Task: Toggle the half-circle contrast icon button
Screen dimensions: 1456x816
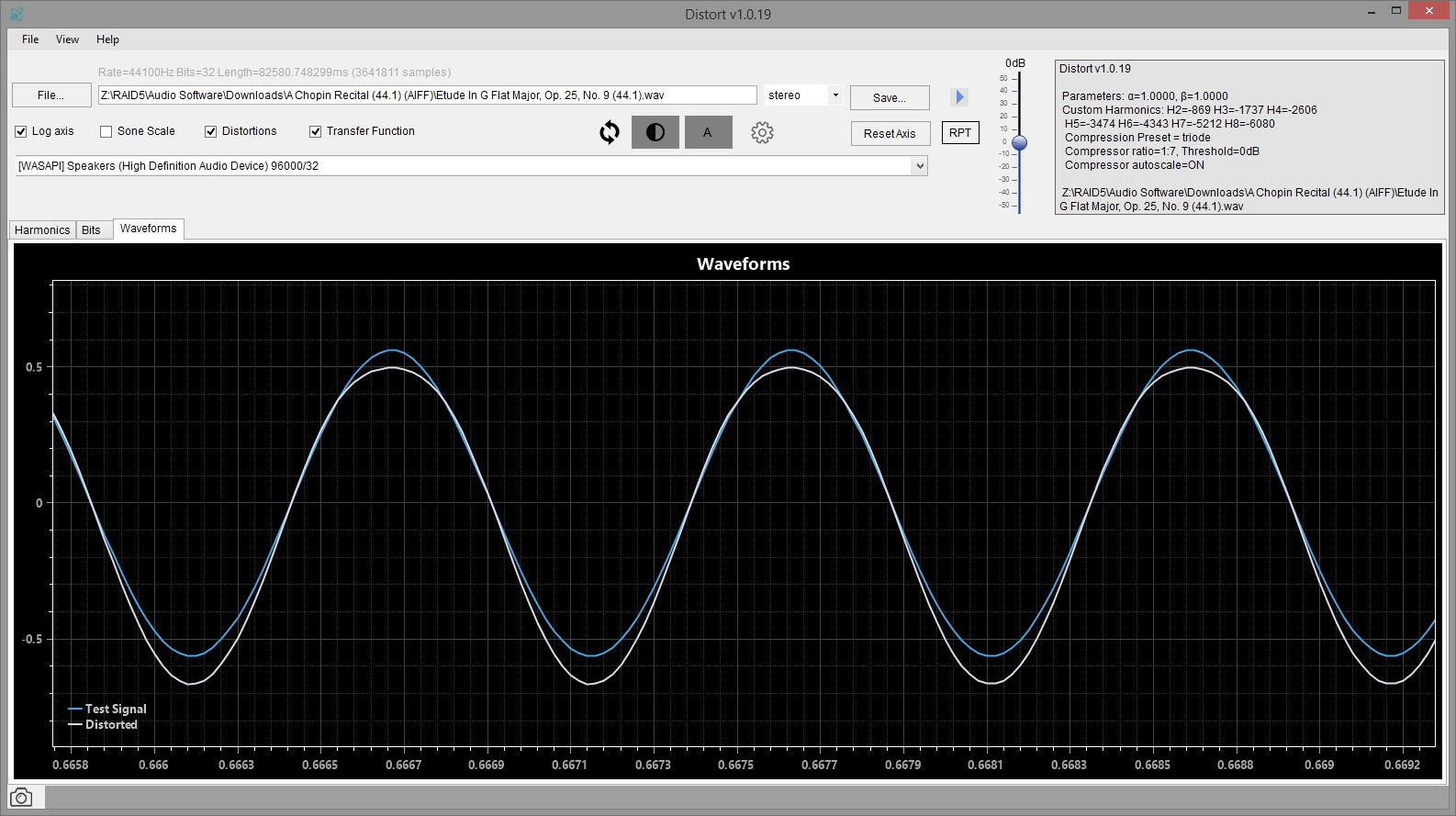Action: 655,132
